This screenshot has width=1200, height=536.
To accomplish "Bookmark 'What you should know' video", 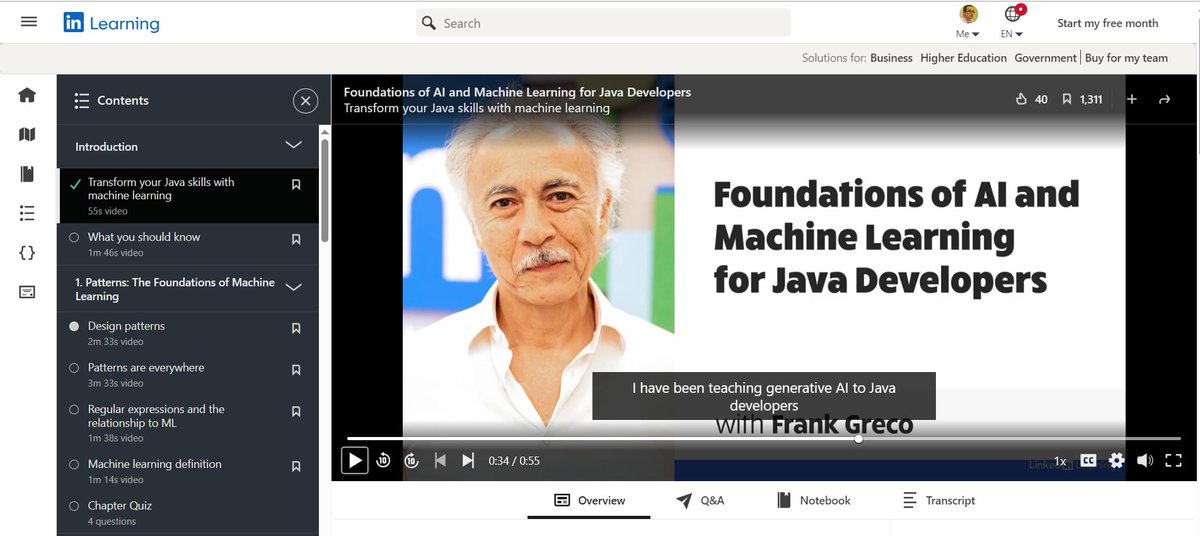I will click(296, 239).
